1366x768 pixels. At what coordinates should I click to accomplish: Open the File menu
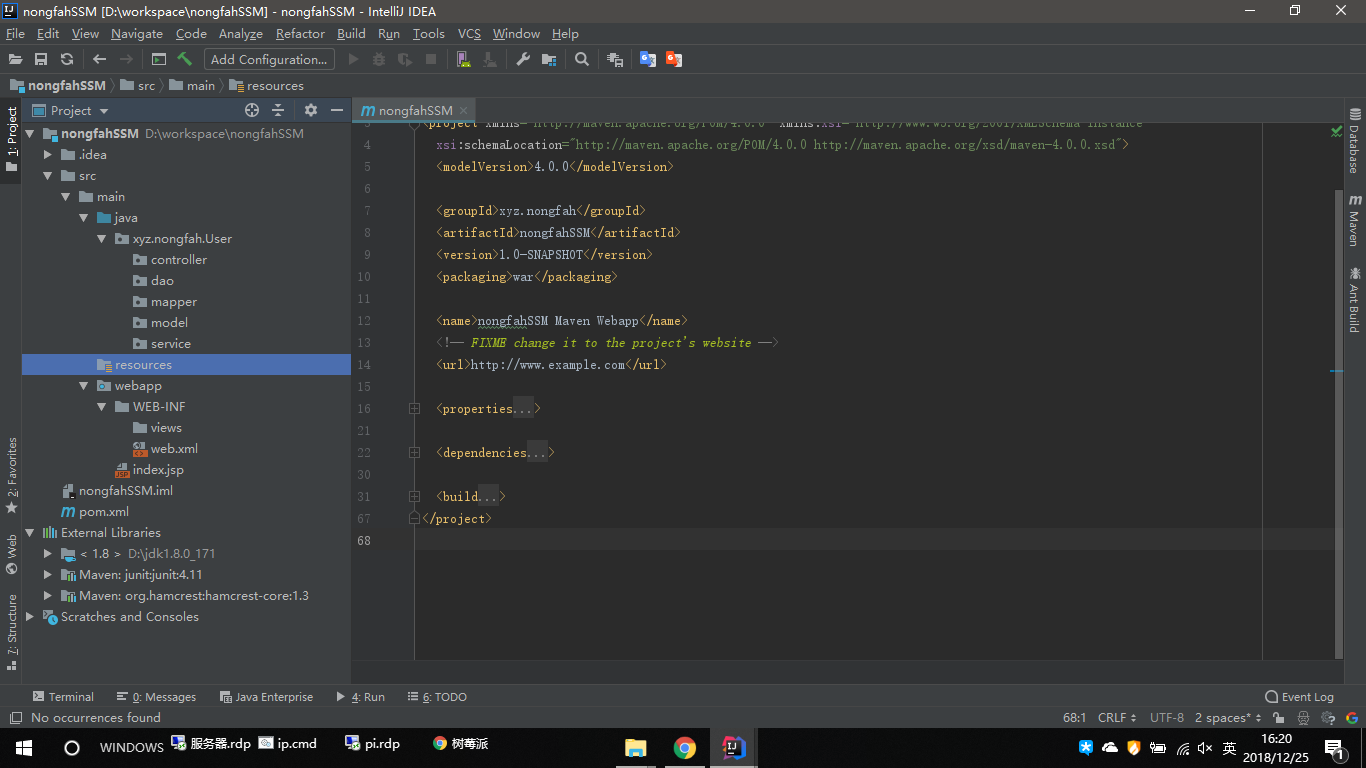(x=15, y=33)
